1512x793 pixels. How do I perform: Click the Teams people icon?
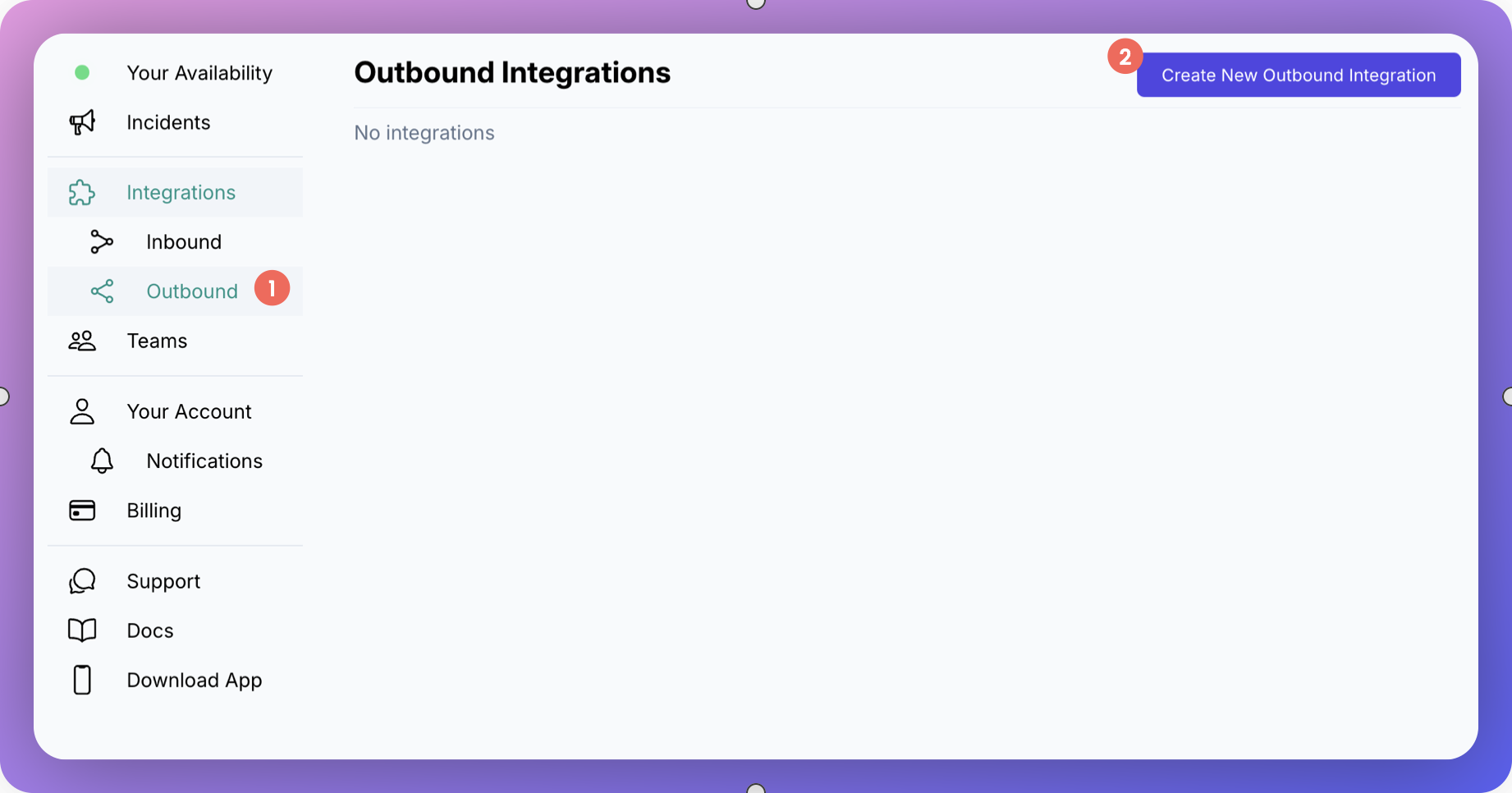(x=82, y=341)
